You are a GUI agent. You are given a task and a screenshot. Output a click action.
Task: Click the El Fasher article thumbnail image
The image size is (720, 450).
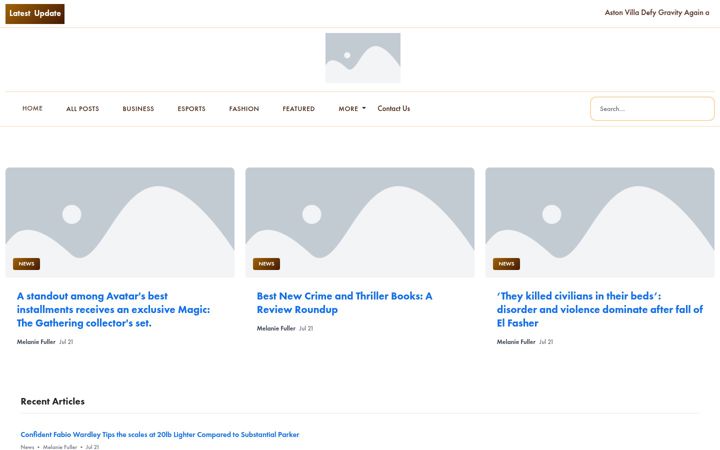point(600,222)
